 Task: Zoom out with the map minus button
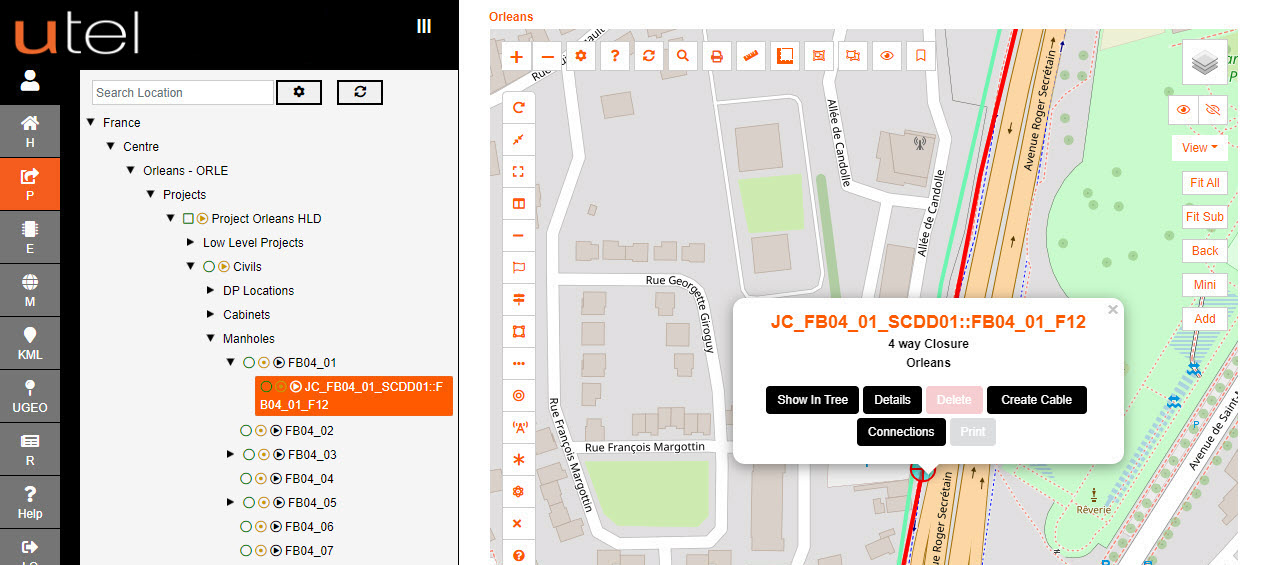[548, 56]
